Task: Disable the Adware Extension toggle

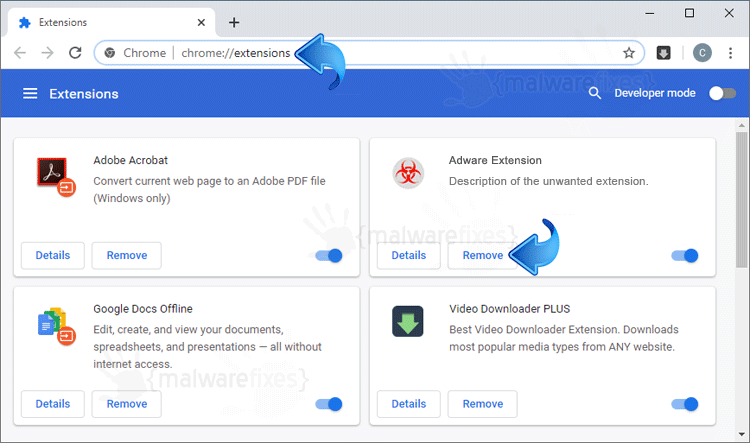Action: [x=685, y=255]
